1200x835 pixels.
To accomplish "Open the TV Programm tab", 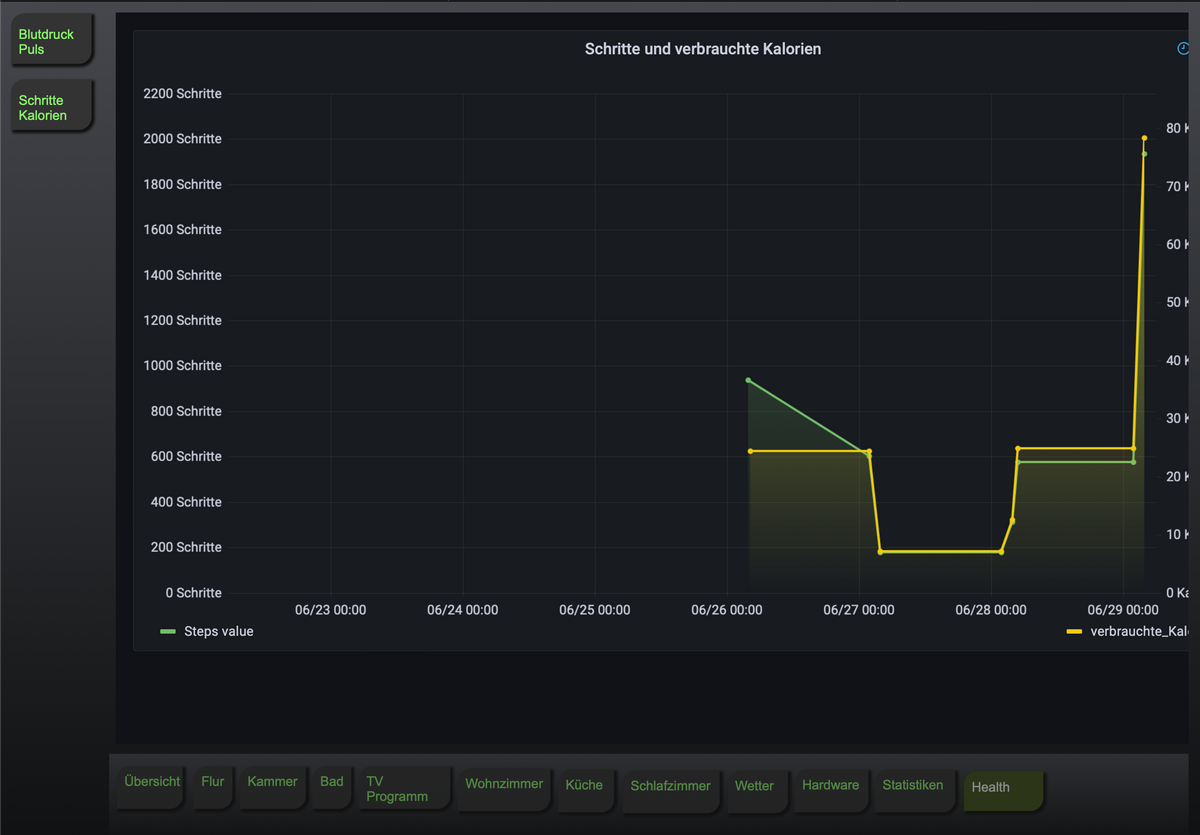I will pyautogui.click(x=404, y=789).
